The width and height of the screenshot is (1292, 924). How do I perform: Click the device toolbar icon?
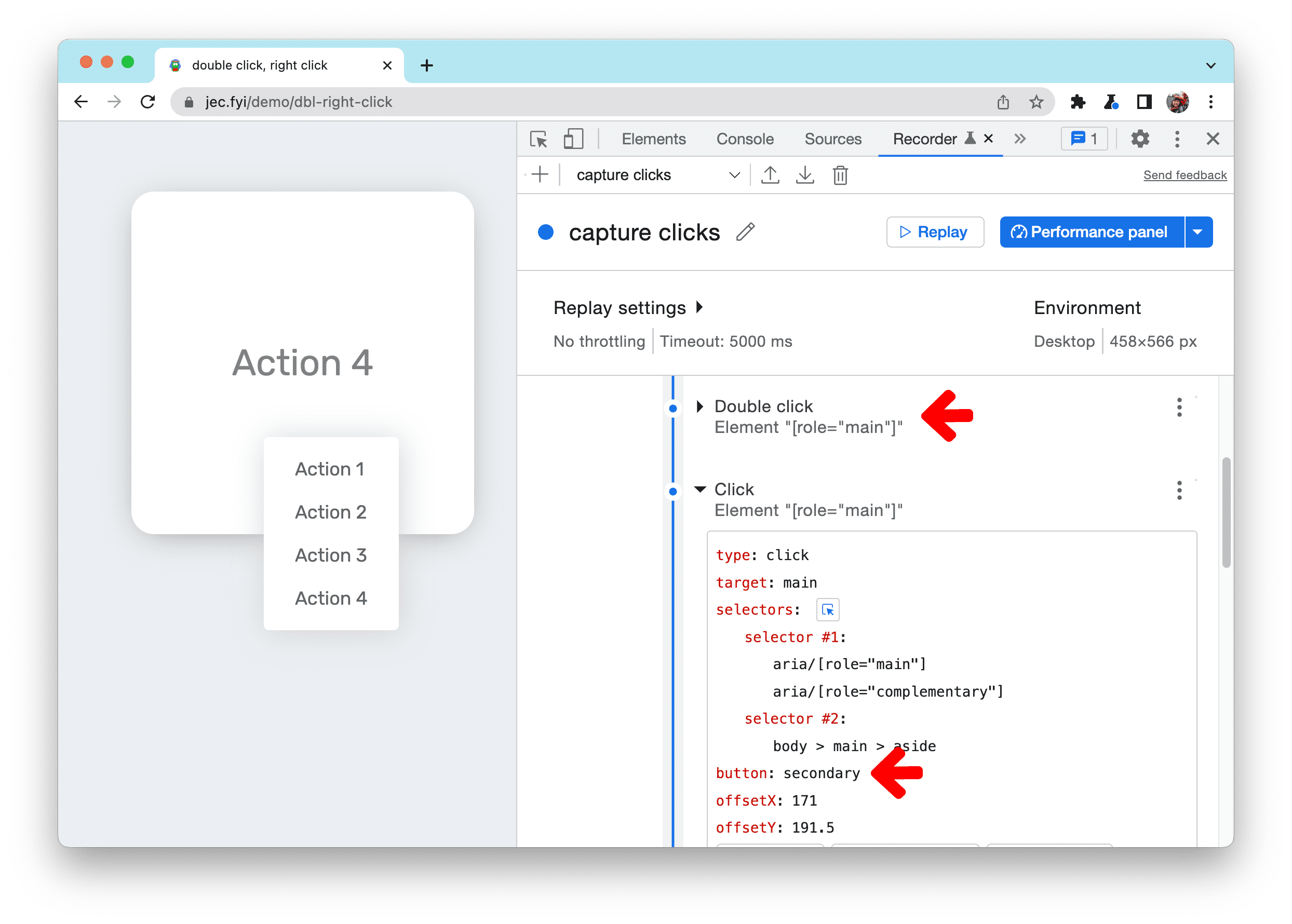(x=575, y=140)
